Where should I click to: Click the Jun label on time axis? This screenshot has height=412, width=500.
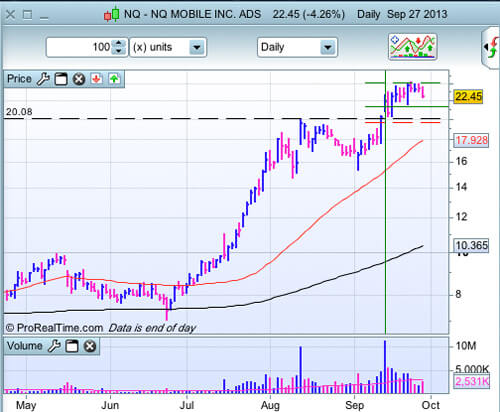(110, 405)
